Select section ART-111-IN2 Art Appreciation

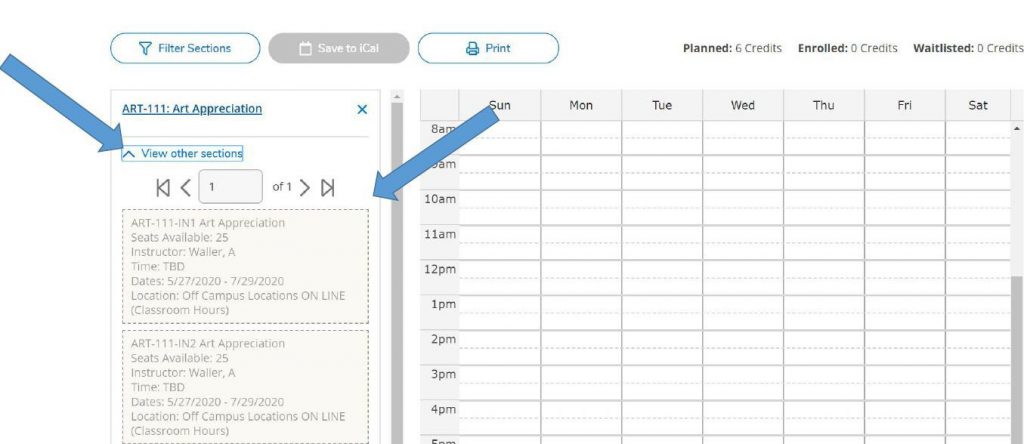245,386
